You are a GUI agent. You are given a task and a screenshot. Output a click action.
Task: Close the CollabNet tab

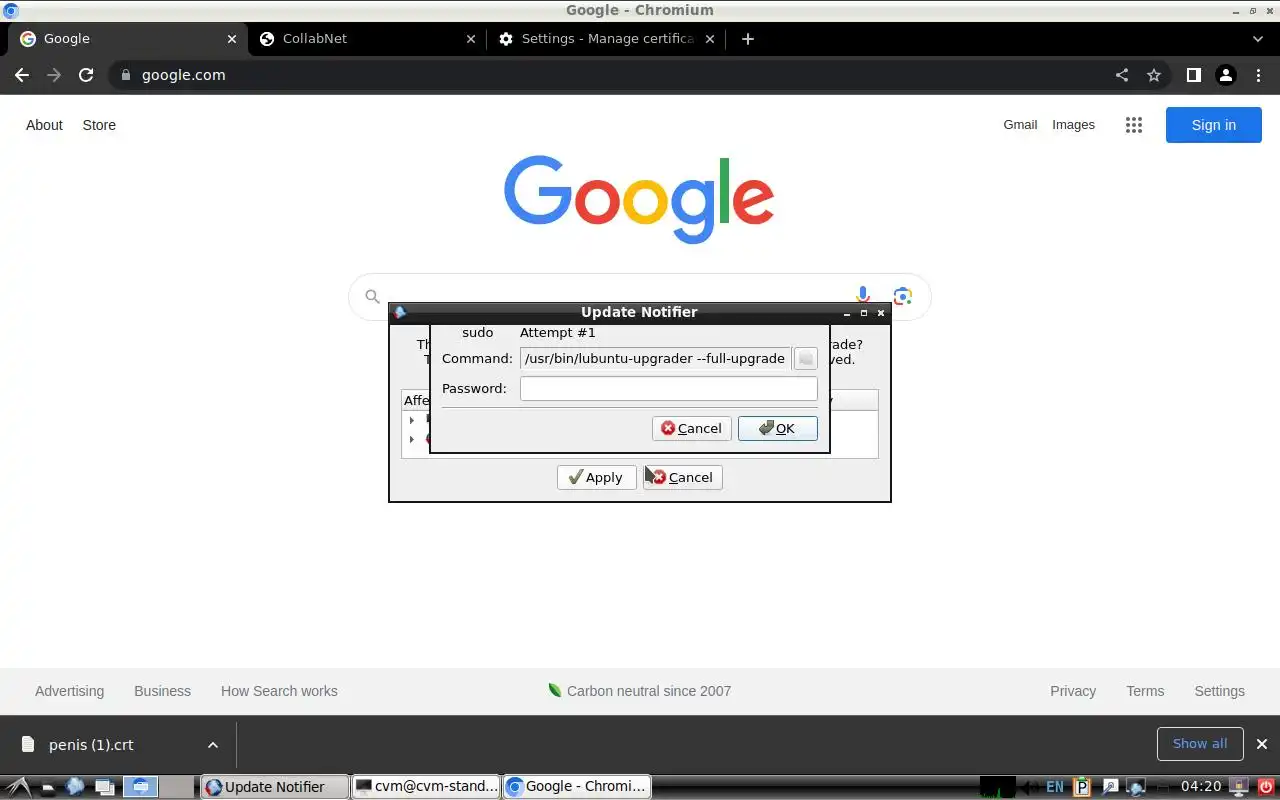tap(472, 39)
